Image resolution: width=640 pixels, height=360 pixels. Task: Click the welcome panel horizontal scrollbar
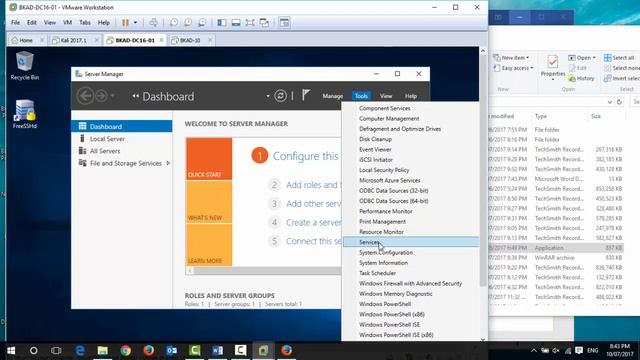point(267,270)
